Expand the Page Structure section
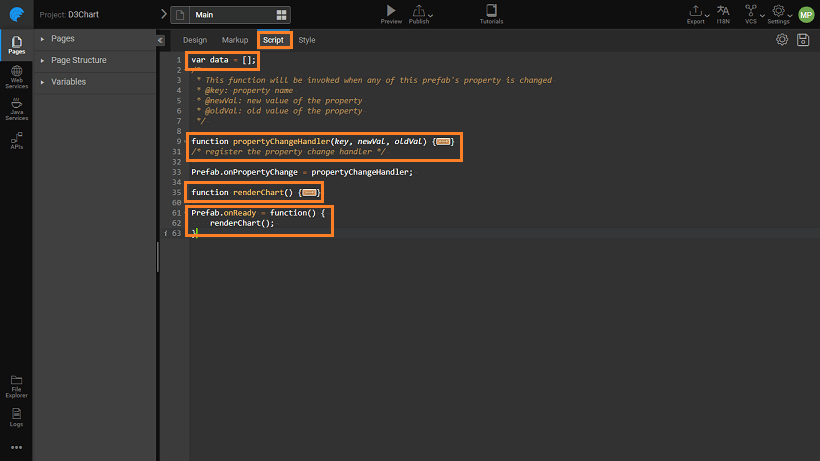This screenshot has height=461, width=820. [x=78, y=60]
